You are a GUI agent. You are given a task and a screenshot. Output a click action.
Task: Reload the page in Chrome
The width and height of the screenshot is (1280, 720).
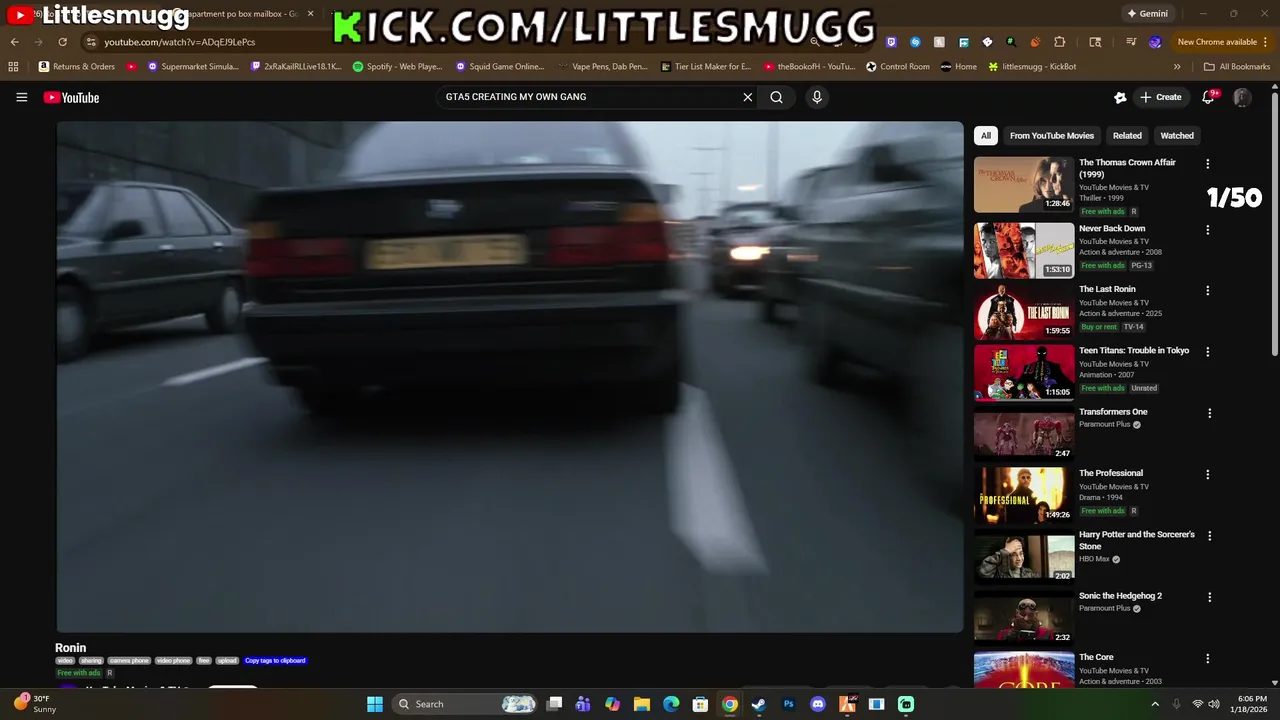click(x=62, y=42)
